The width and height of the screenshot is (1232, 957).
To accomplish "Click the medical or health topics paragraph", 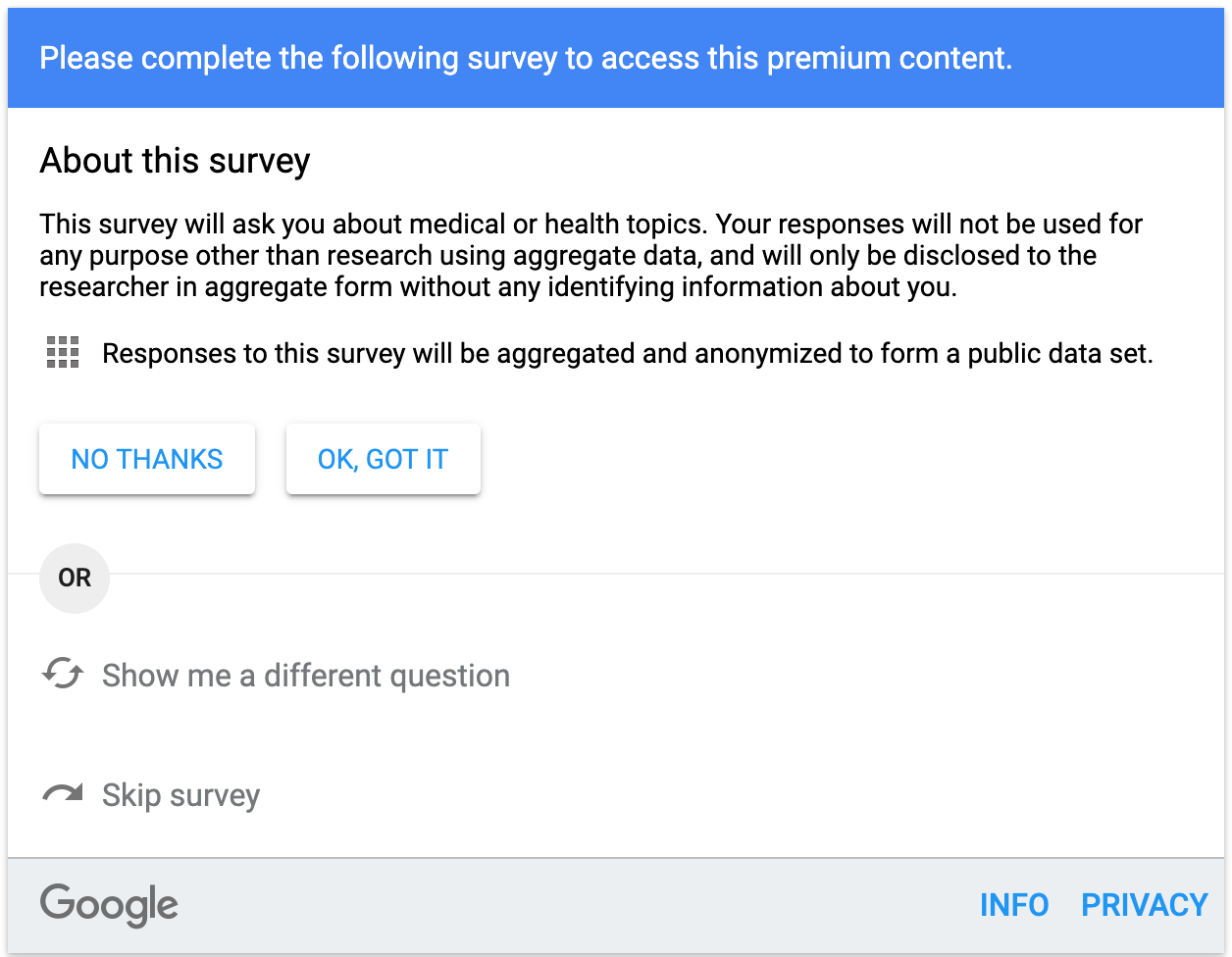I will click(590, 255).
